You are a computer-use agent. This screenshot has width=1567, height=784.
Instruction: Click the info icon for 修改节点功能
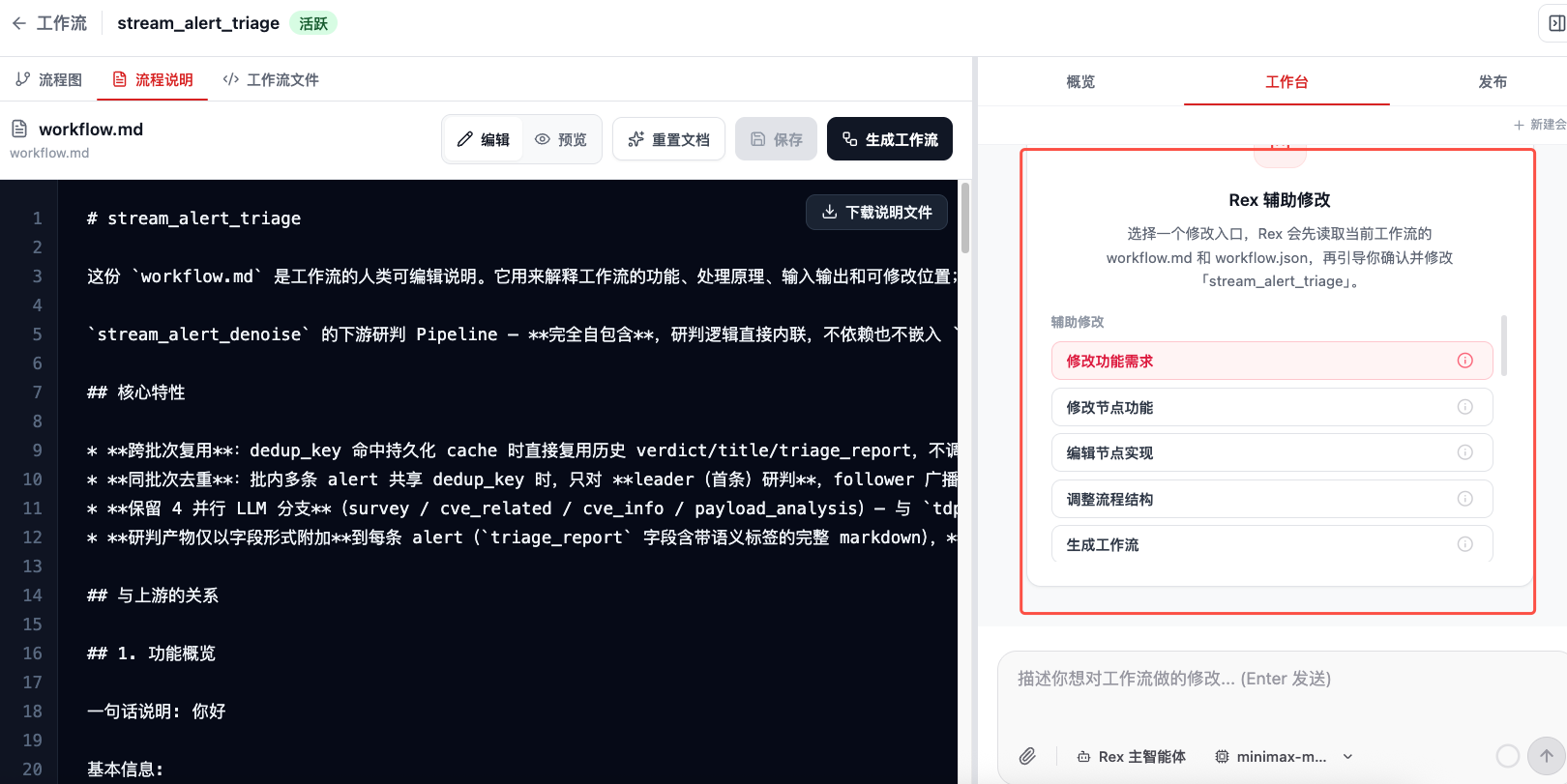[x=1465, y=407]
